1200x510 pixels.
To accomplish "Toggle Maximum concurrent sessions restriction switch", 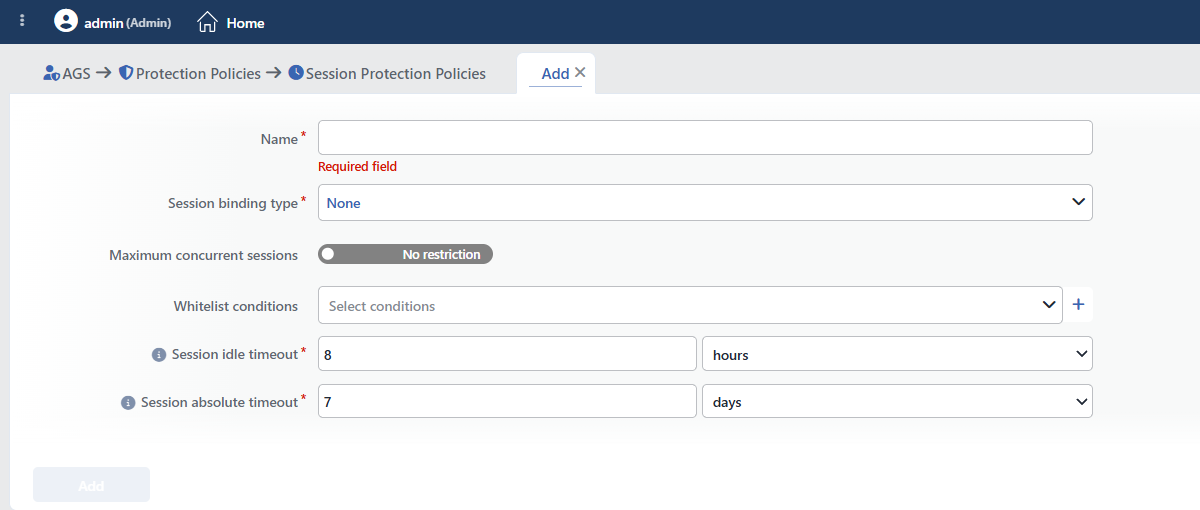I will (x=406, y=255).
